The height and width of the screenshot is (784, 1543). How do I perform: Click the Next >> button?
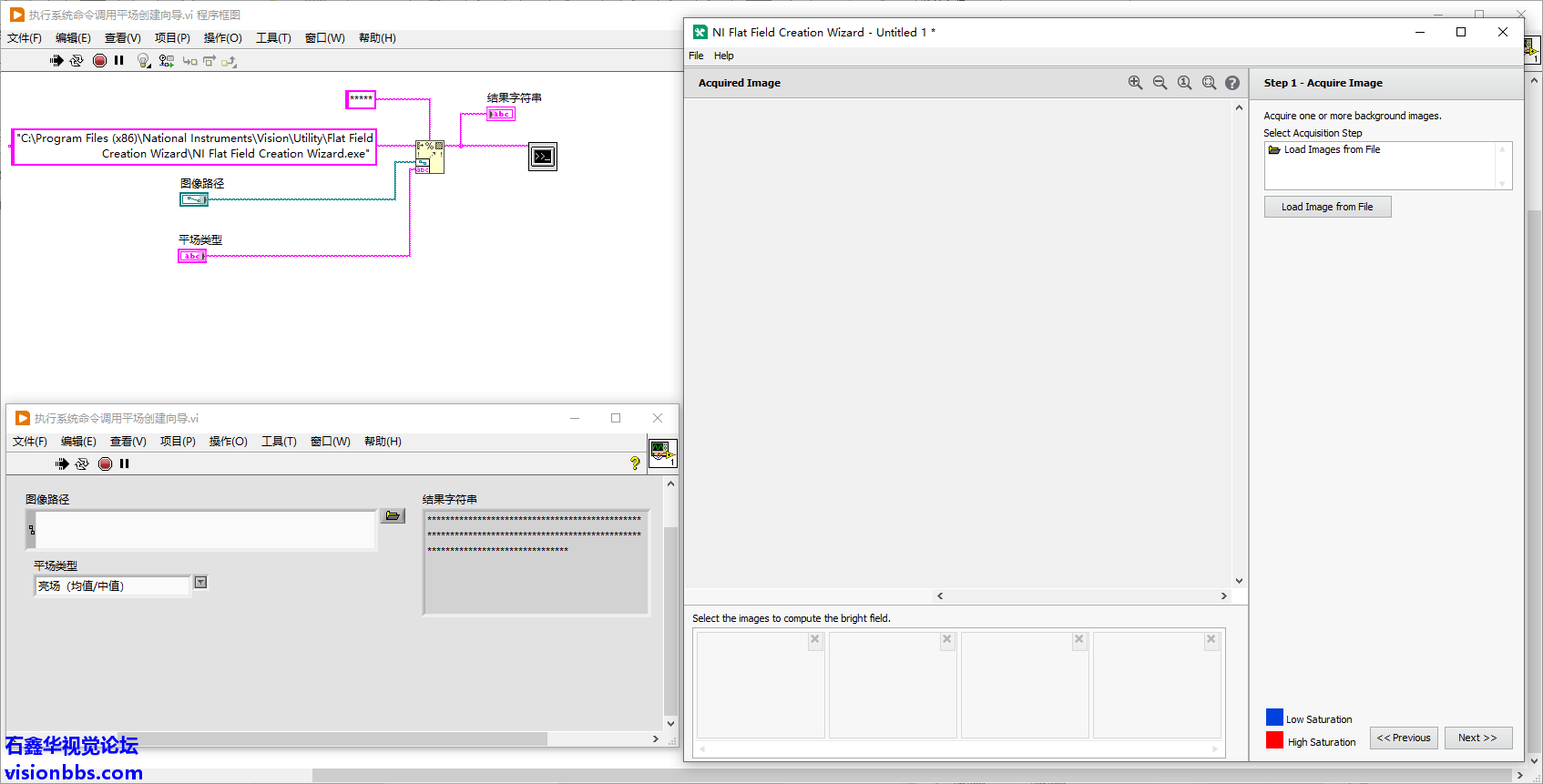(x=1477, y=738)
